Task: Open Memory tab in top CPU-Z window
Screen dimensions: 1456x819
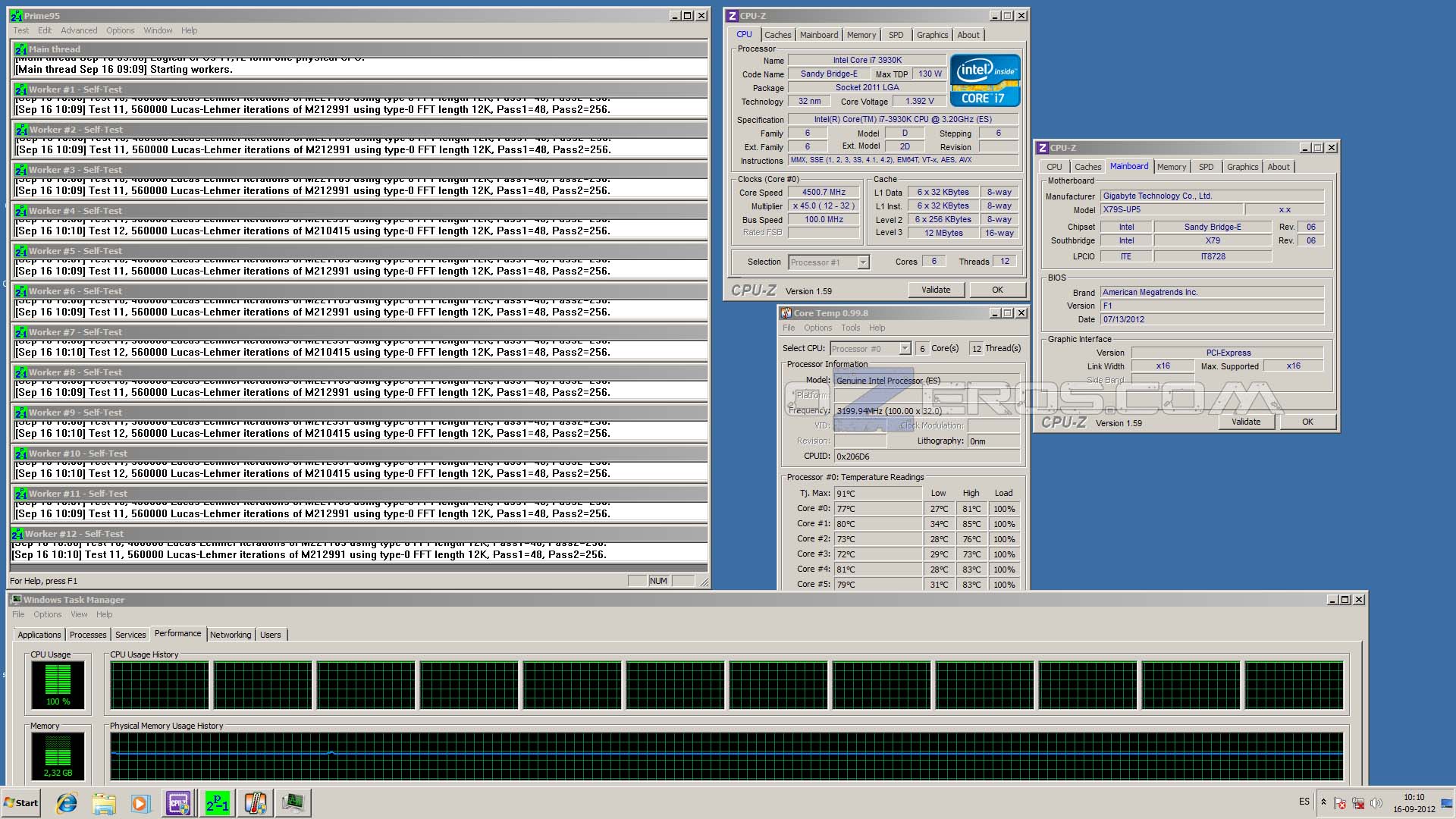Action: point(861,35)
